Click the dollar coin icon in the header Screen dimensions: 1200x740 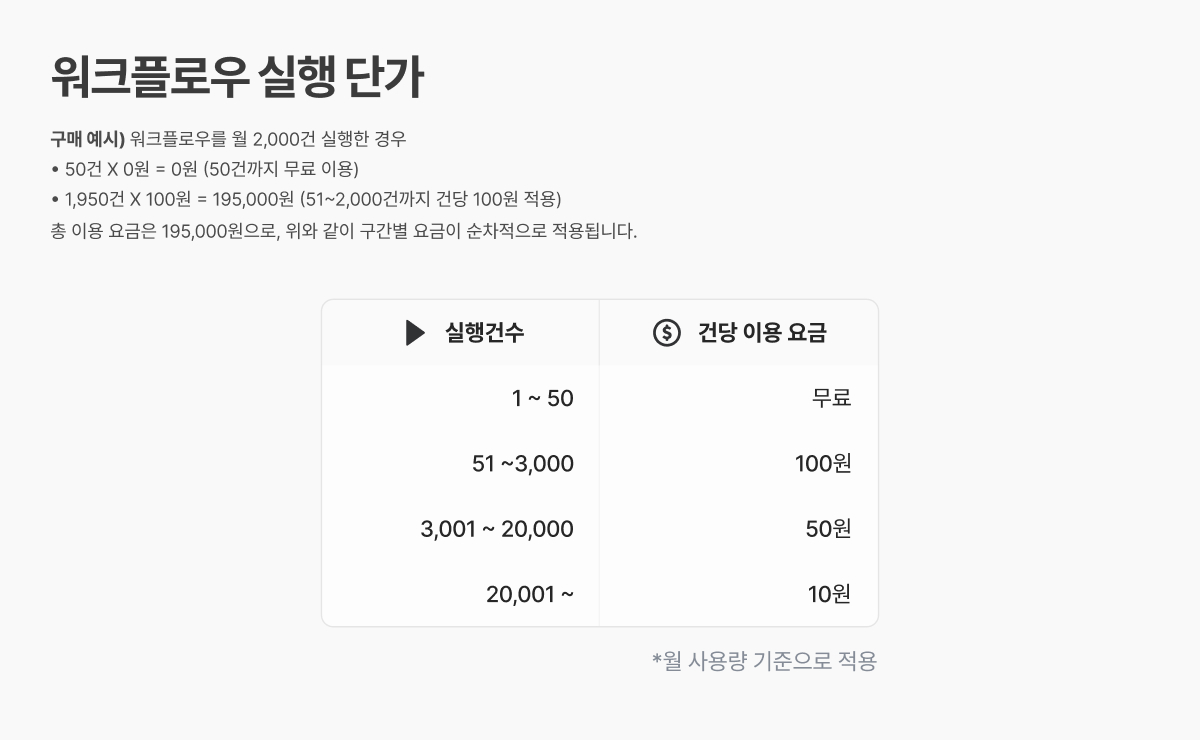[666, 333]
